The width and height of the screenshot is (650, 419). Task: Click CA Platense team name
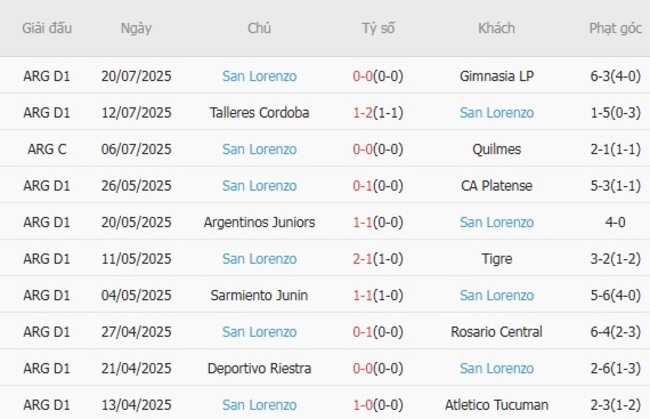[496, 186]
